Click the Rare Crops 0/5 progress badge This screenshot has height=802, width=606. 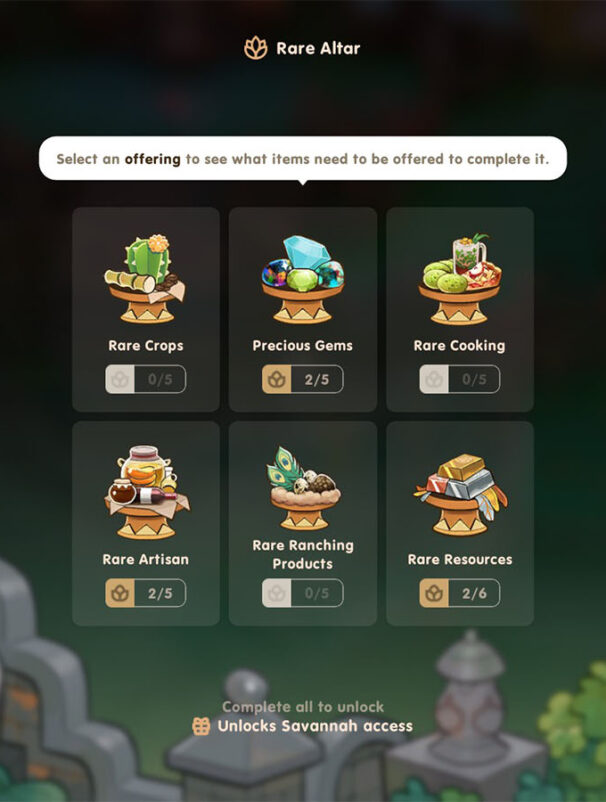click(x=146, y=379)
